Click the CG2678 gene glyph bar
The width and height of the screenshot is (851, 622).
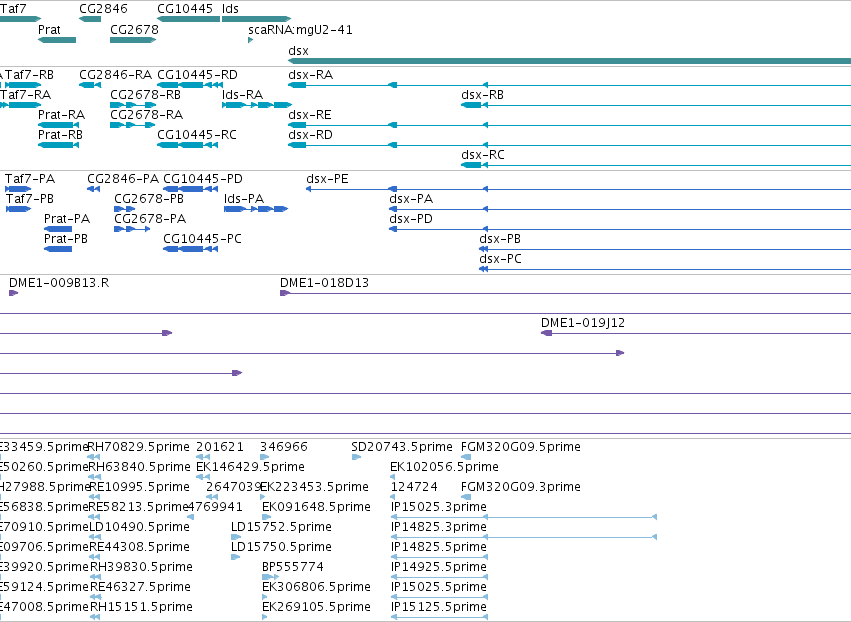click(x=134, y=40)
